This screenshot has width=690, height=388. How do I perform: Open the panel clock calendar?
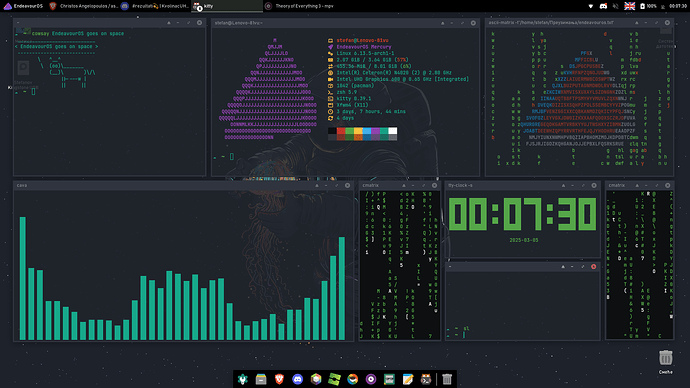click(678, 6)
